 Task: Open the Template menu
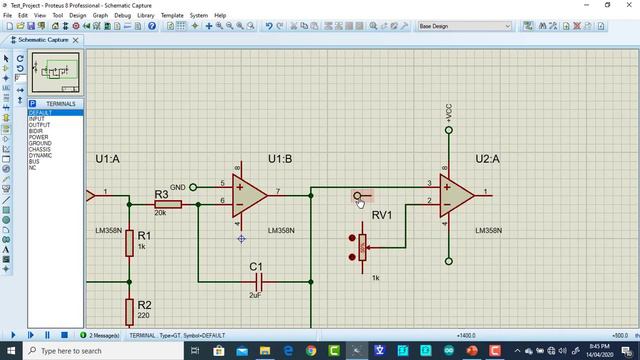click(172, 16)
